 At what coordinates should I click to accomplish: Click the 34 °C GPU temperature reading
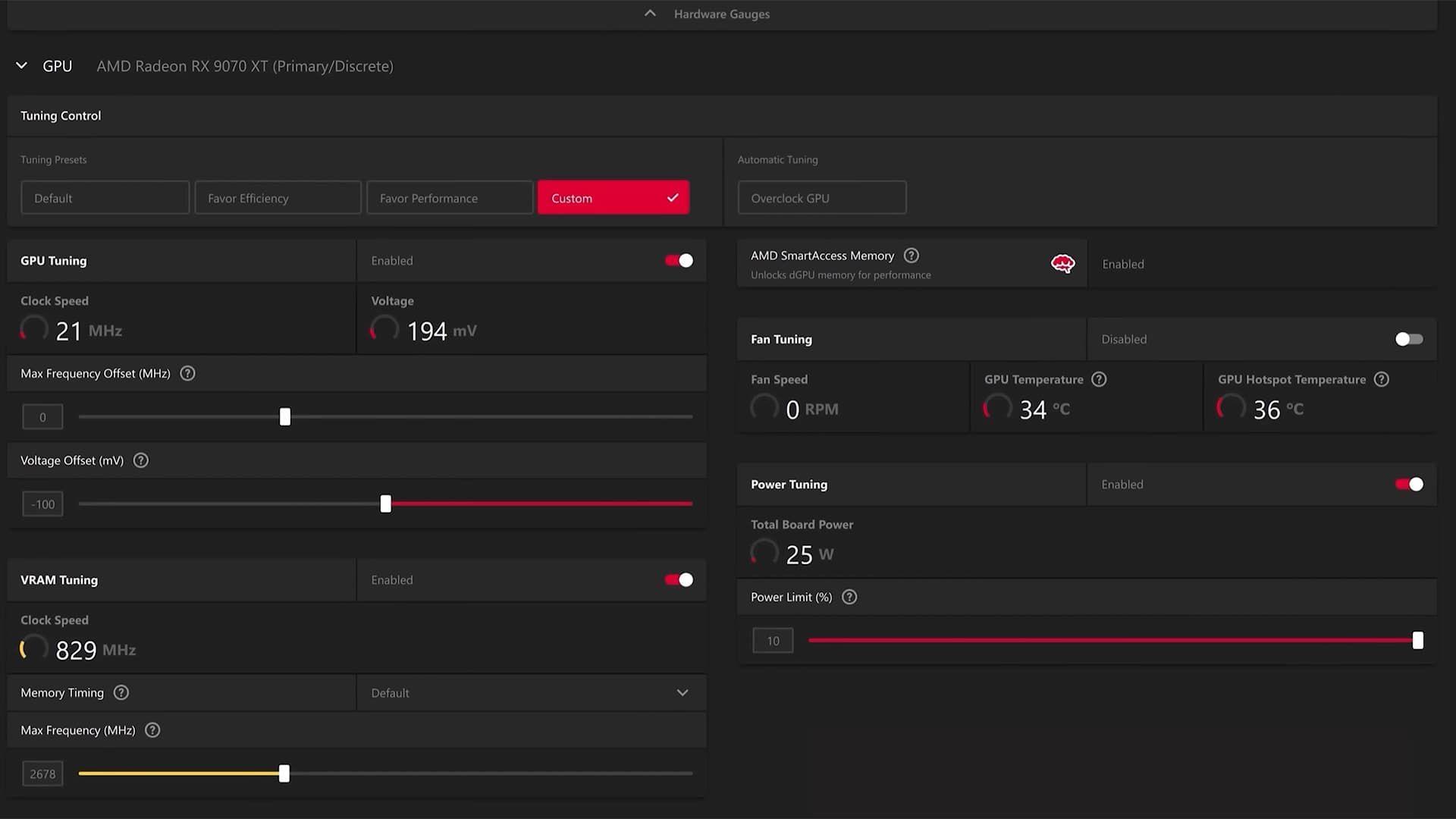(1045, 409)
